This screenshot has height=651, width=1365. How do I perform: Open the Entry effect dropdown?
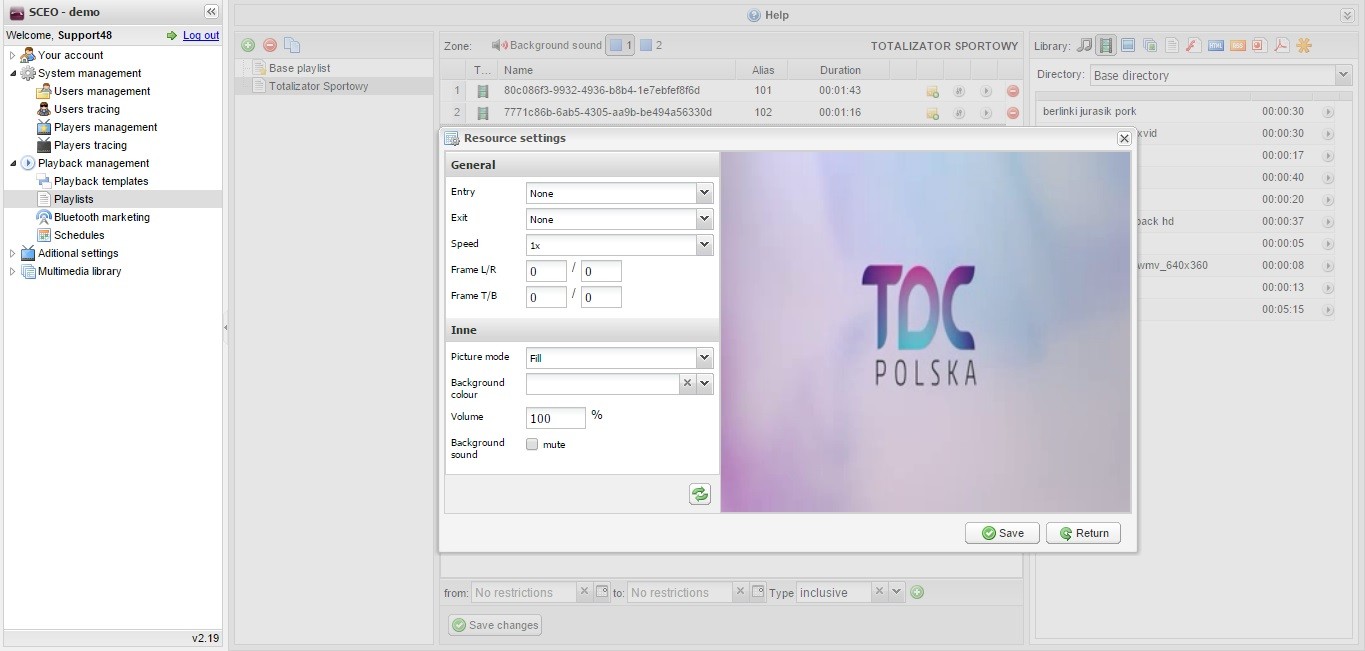(x=704, y=193)
